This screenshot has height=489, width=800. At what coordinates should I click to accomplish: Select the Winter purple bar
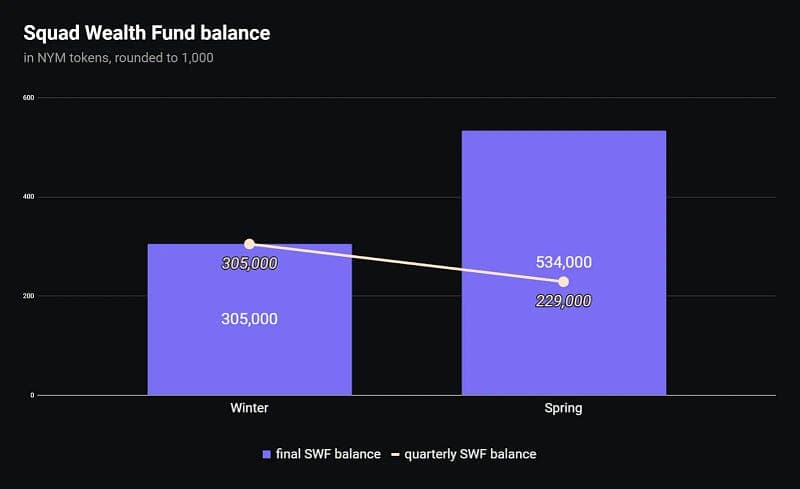(249, 360)
